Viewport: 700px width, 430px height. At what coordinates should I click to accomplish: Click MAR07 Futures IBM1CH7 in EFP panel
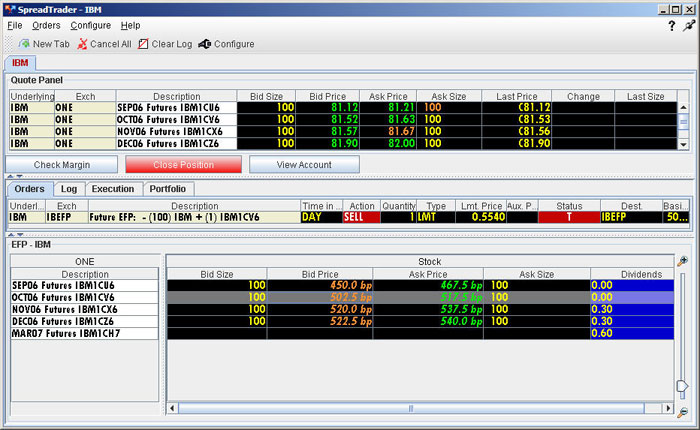85,334
